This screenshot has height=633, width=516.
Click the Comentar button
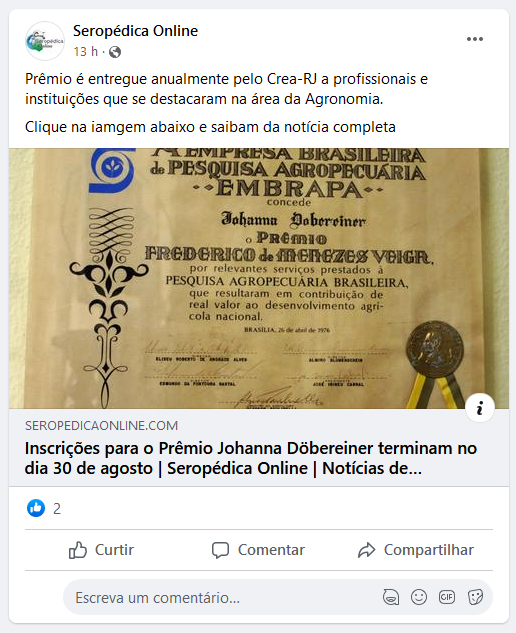click(259, 550)
